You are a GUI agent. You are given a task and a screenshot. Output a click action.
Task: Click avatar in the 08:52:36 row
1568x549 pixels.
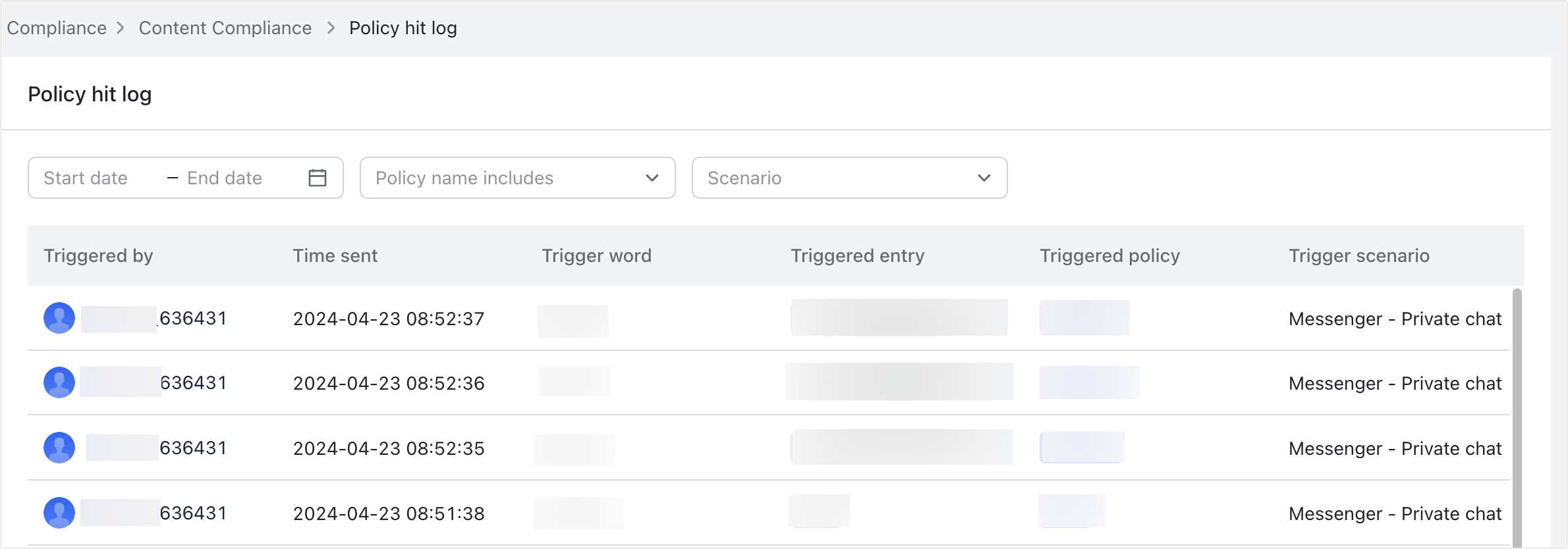(x=59, y=382)
